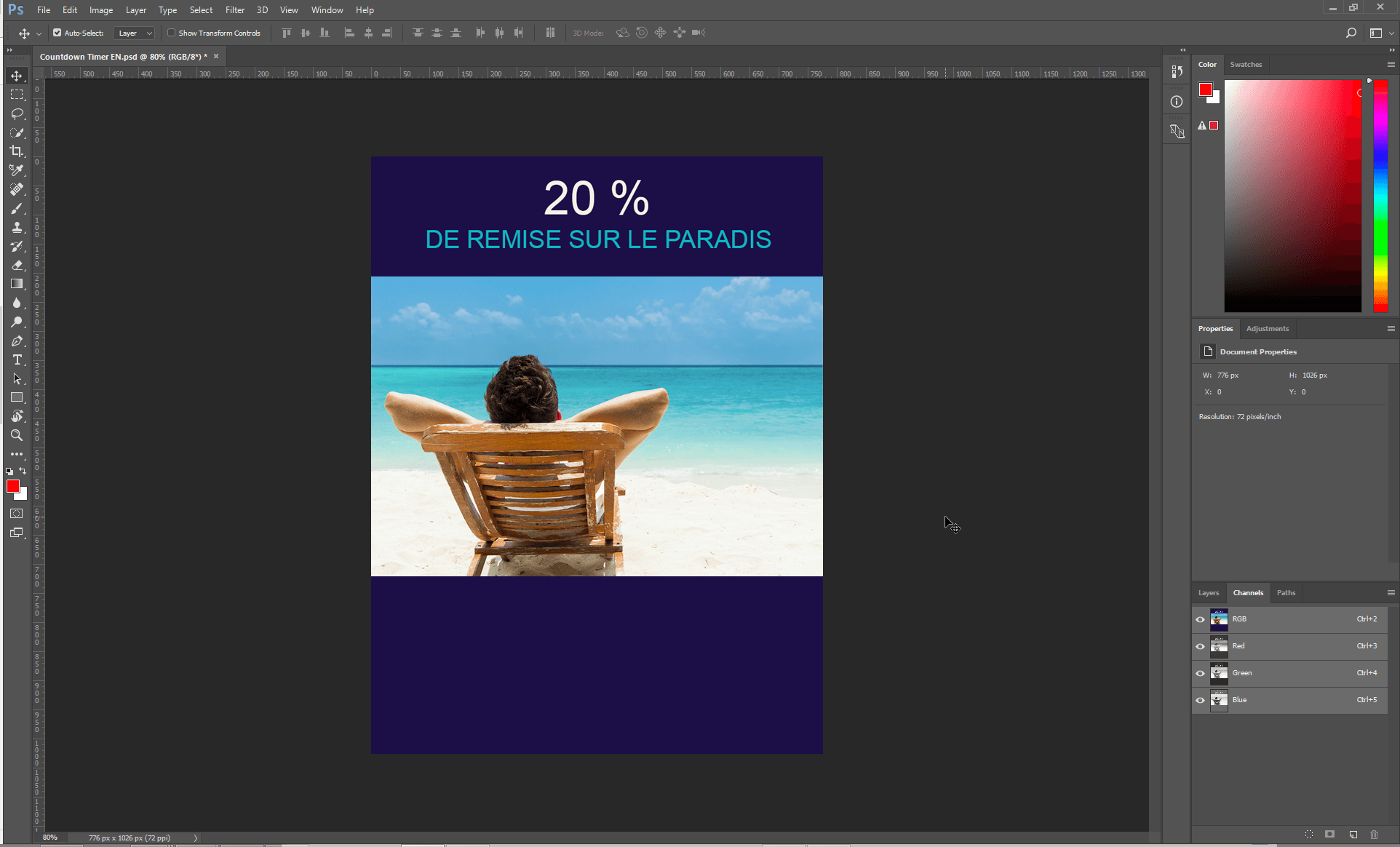
Task: Select the Move tool
Action: [16, 76]
